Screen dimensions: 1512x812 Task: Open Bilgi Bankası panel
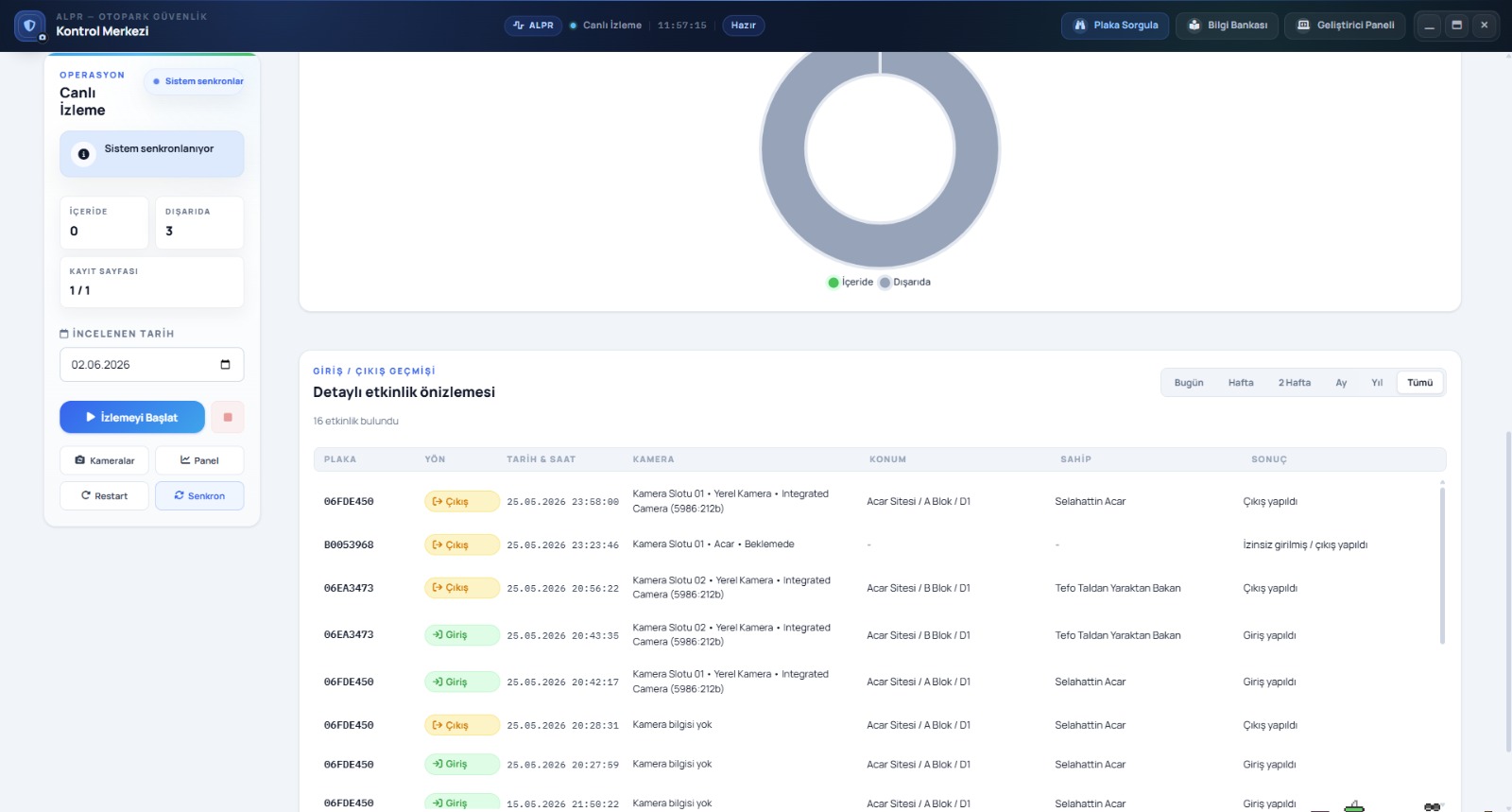tap(1228, 26)
